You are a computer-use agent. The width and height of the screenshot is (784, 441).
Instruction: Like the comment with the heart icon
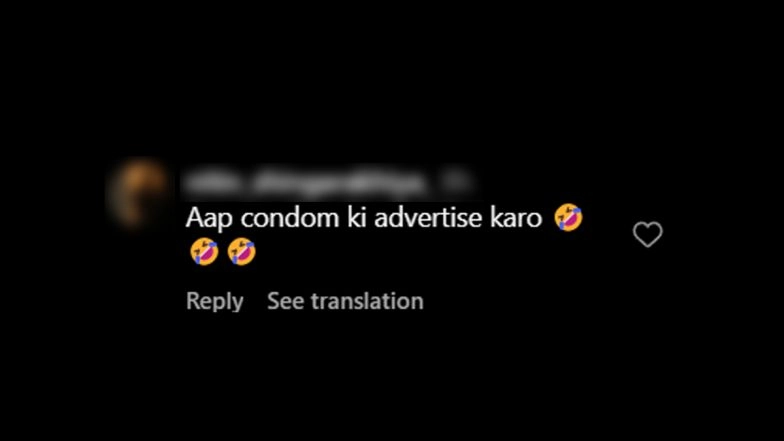648,234
